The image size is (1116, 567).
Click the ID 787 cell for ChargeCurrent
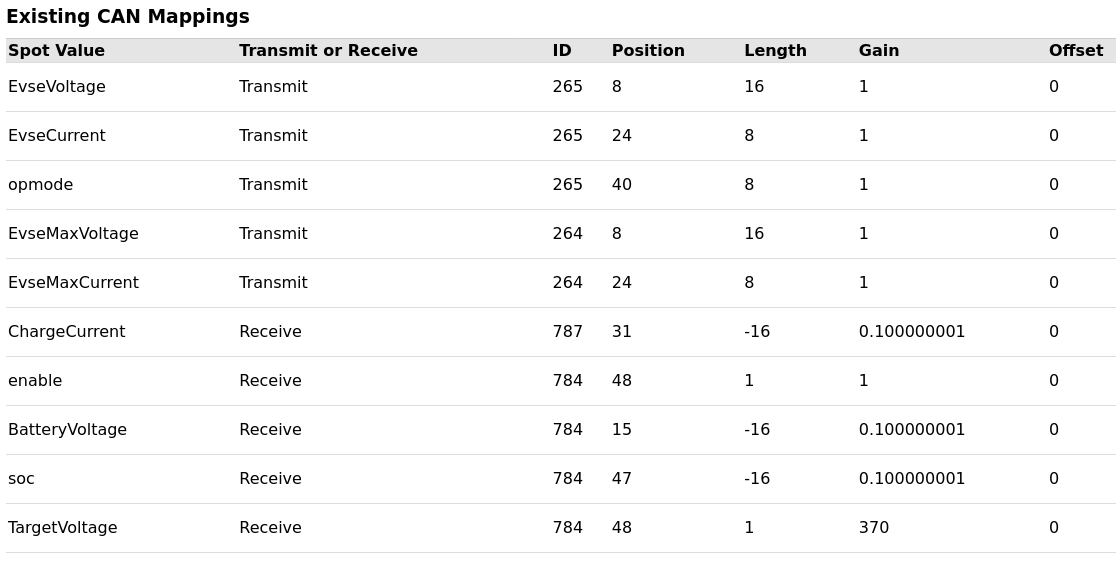(568, 332)
